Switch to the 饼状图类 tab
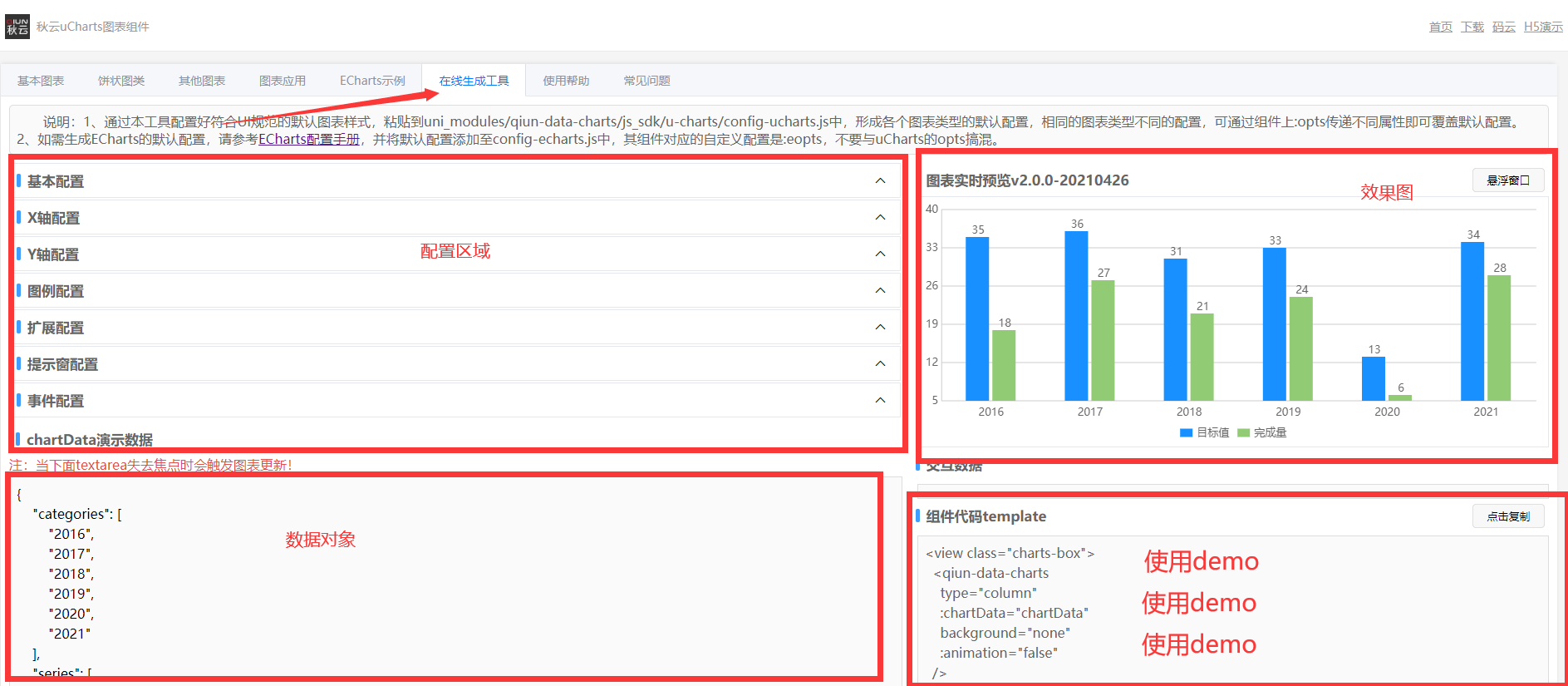 121,81
